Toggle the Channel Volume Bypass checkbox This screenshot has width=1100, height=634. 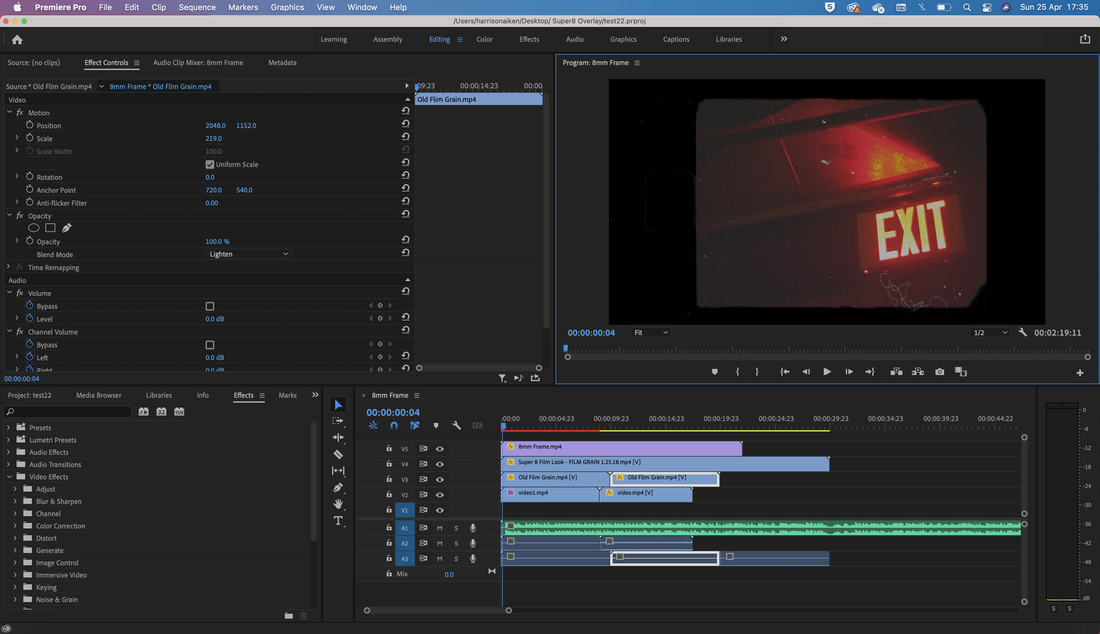tap(210, 345)
